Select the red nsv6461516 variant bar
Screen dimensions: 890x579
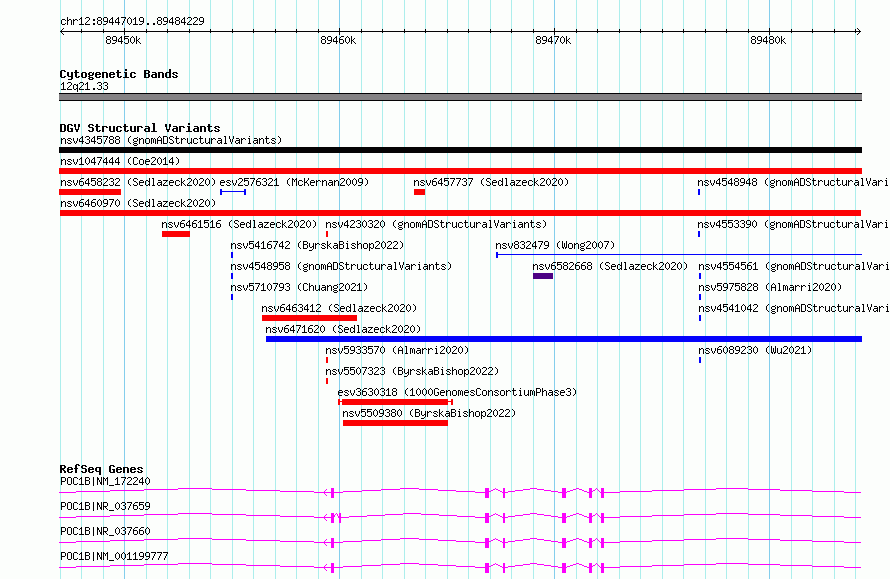[176, 234]
